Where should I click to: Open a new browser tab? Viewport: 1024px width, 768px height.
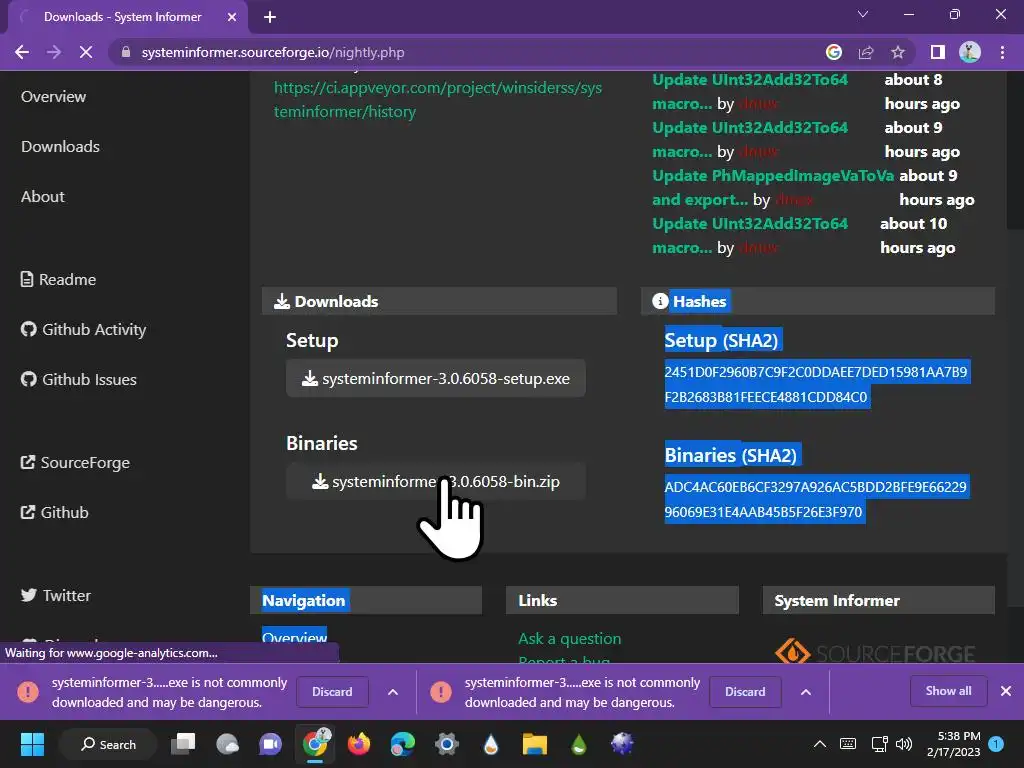[x=270, y=17]
